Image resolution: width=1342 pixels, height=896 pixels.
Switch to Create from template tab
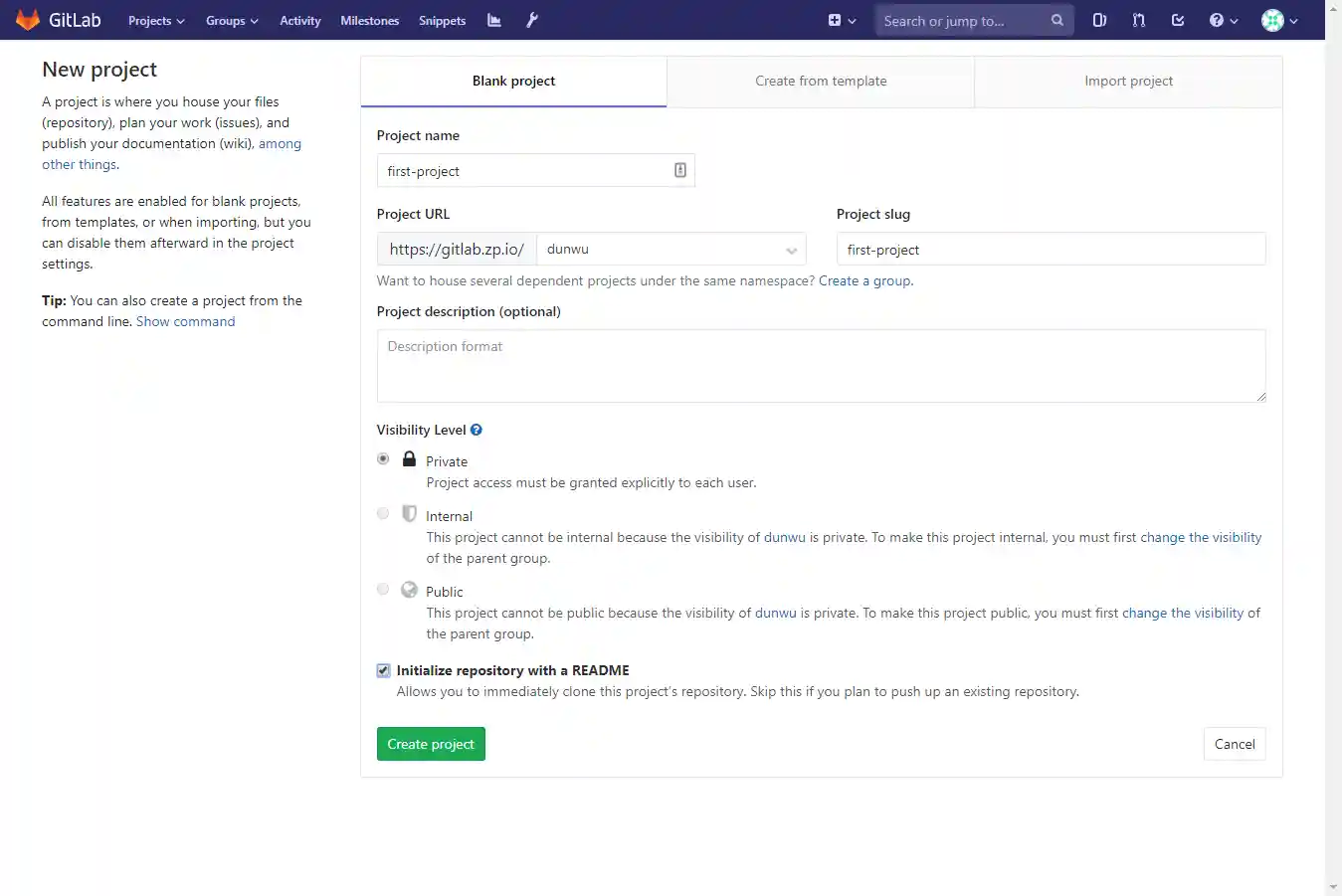coord(821,82)
